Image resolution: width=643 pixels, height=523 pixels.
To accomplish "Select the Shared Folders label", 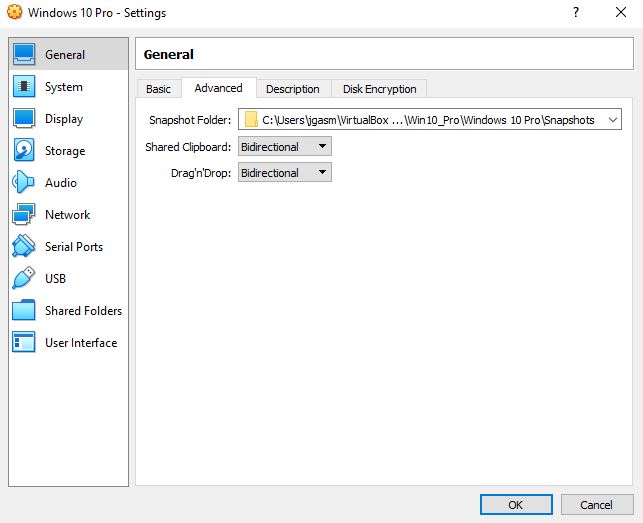I will pyautogui.click(x=83, y=311).
